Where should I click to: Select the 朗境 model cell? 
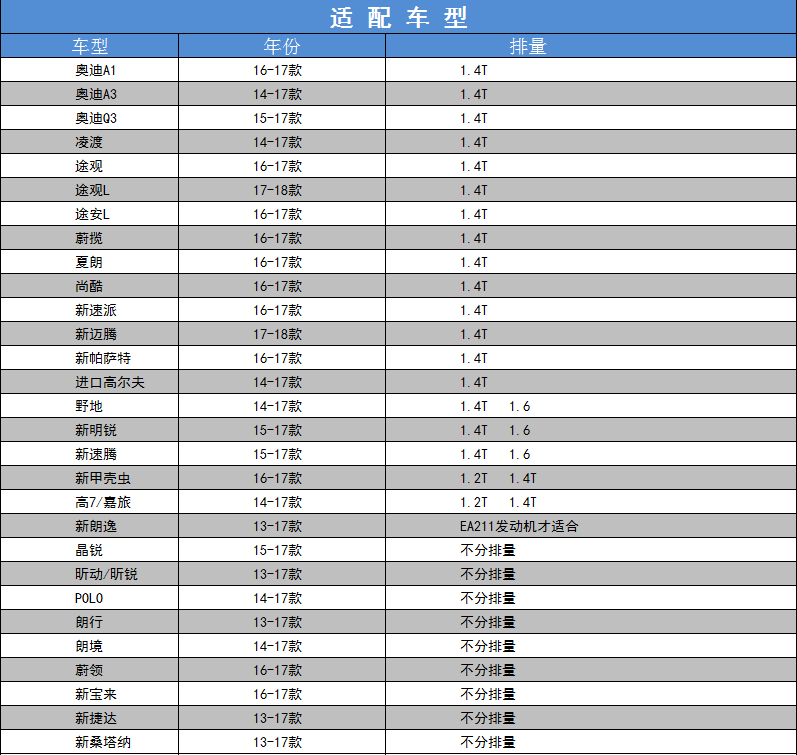(x=89, y=646)
